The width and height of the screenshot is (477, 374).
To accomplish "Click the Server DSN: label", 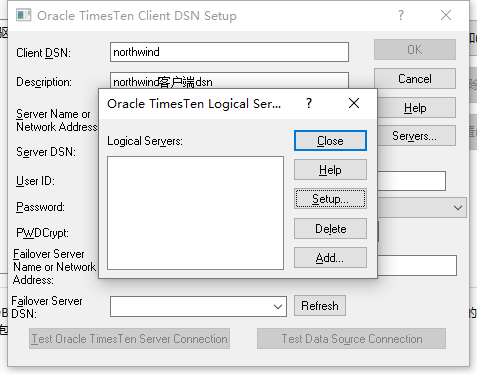I will click(x=46, y=152).
